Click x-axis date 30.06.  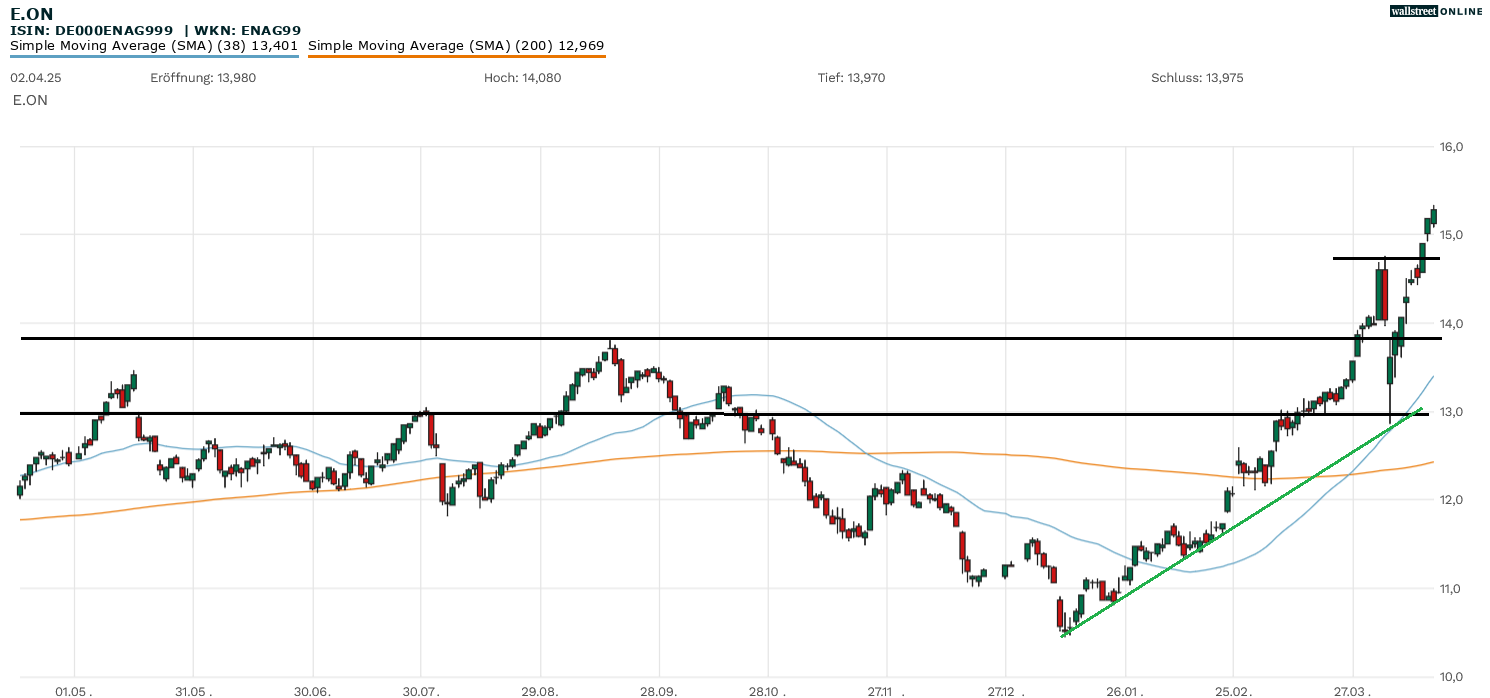pos(313,690)
